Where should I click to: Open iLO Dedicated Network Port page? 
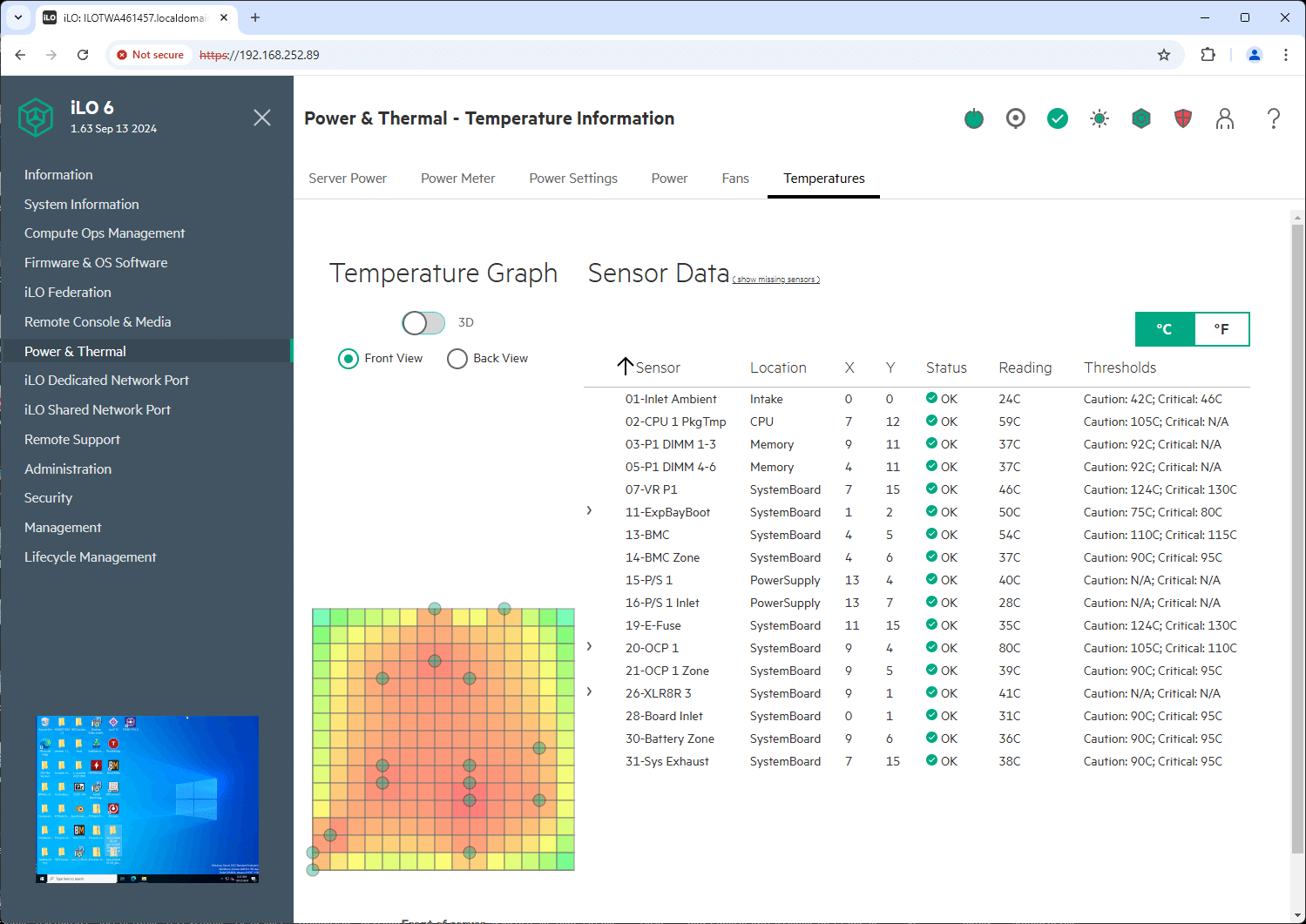coord(106,381)
